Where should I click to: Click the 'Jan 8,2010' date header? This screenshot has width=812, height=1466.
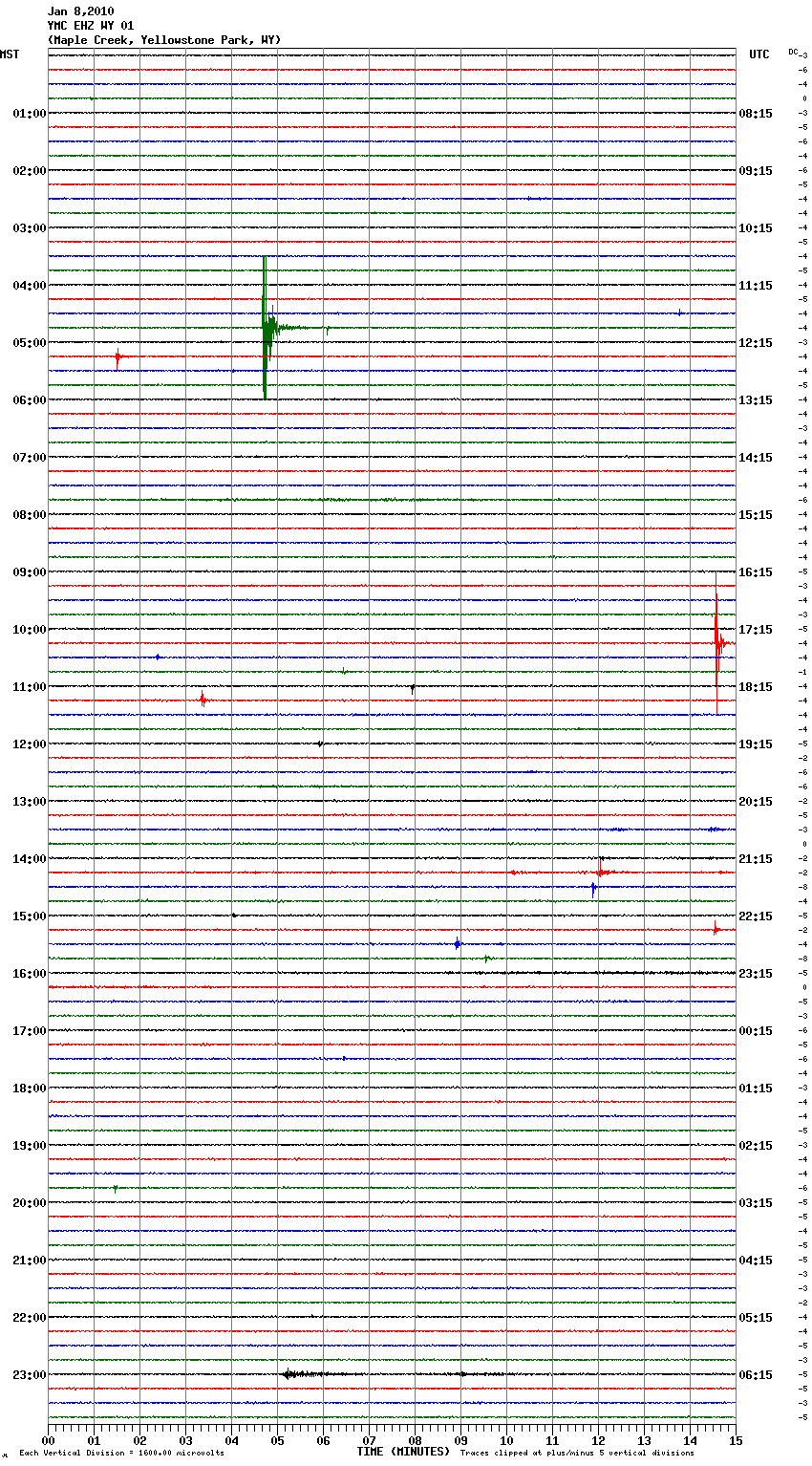80,11
